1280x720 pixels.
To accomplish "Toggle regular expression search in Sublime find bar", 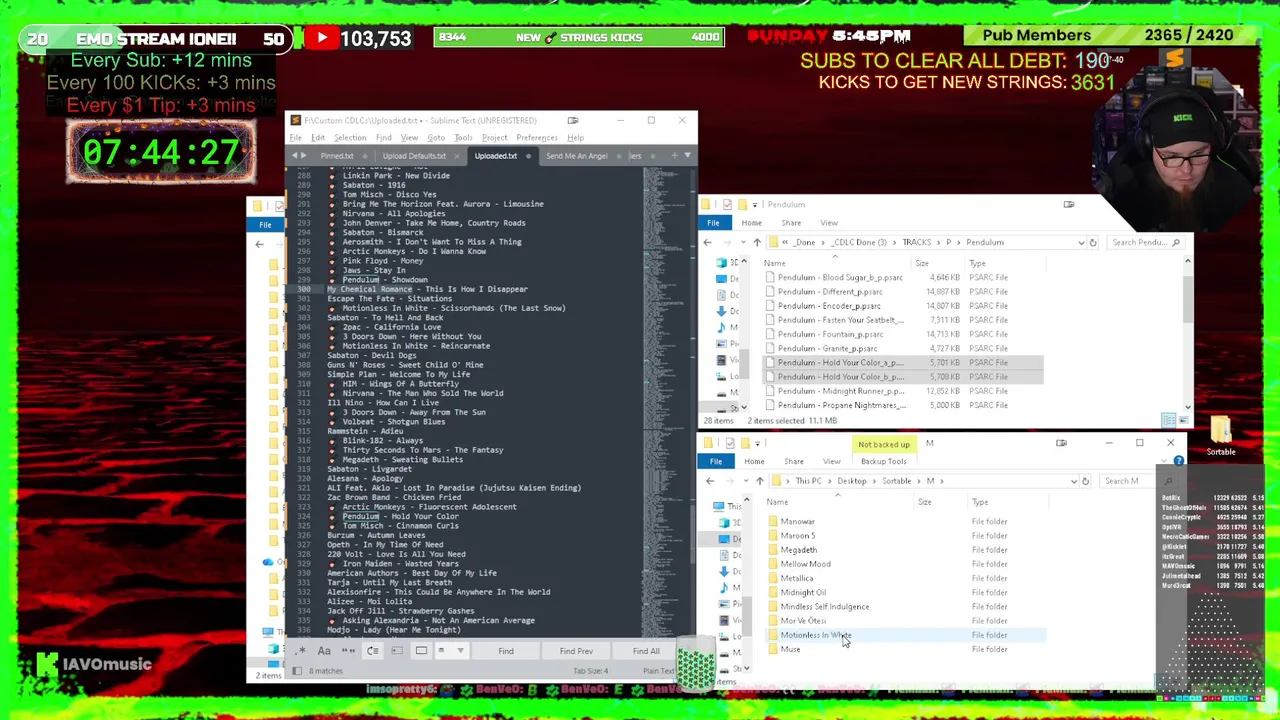I will [x=301, y=651].
